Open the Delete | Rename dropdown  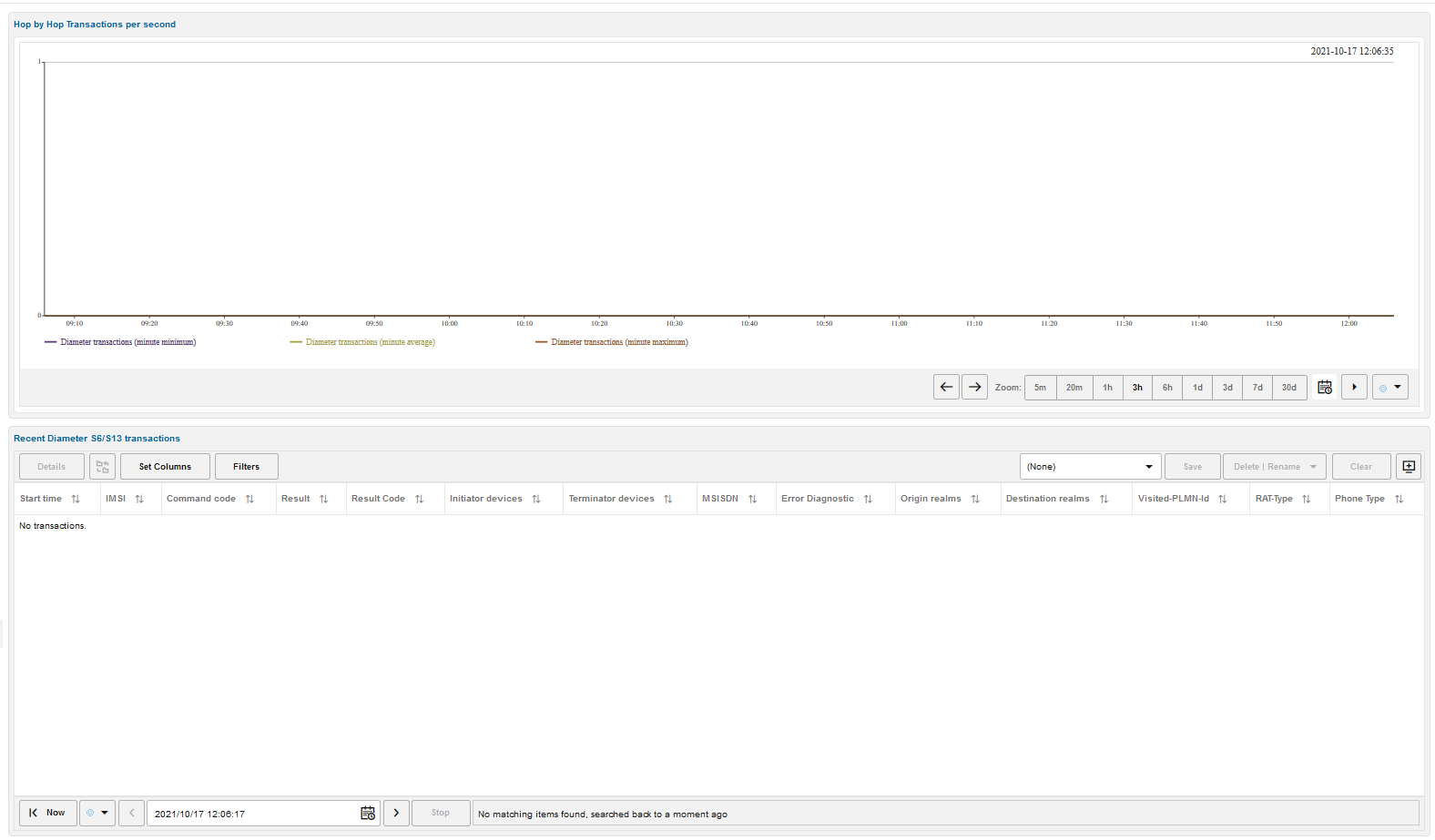(x=1275, y=466)
